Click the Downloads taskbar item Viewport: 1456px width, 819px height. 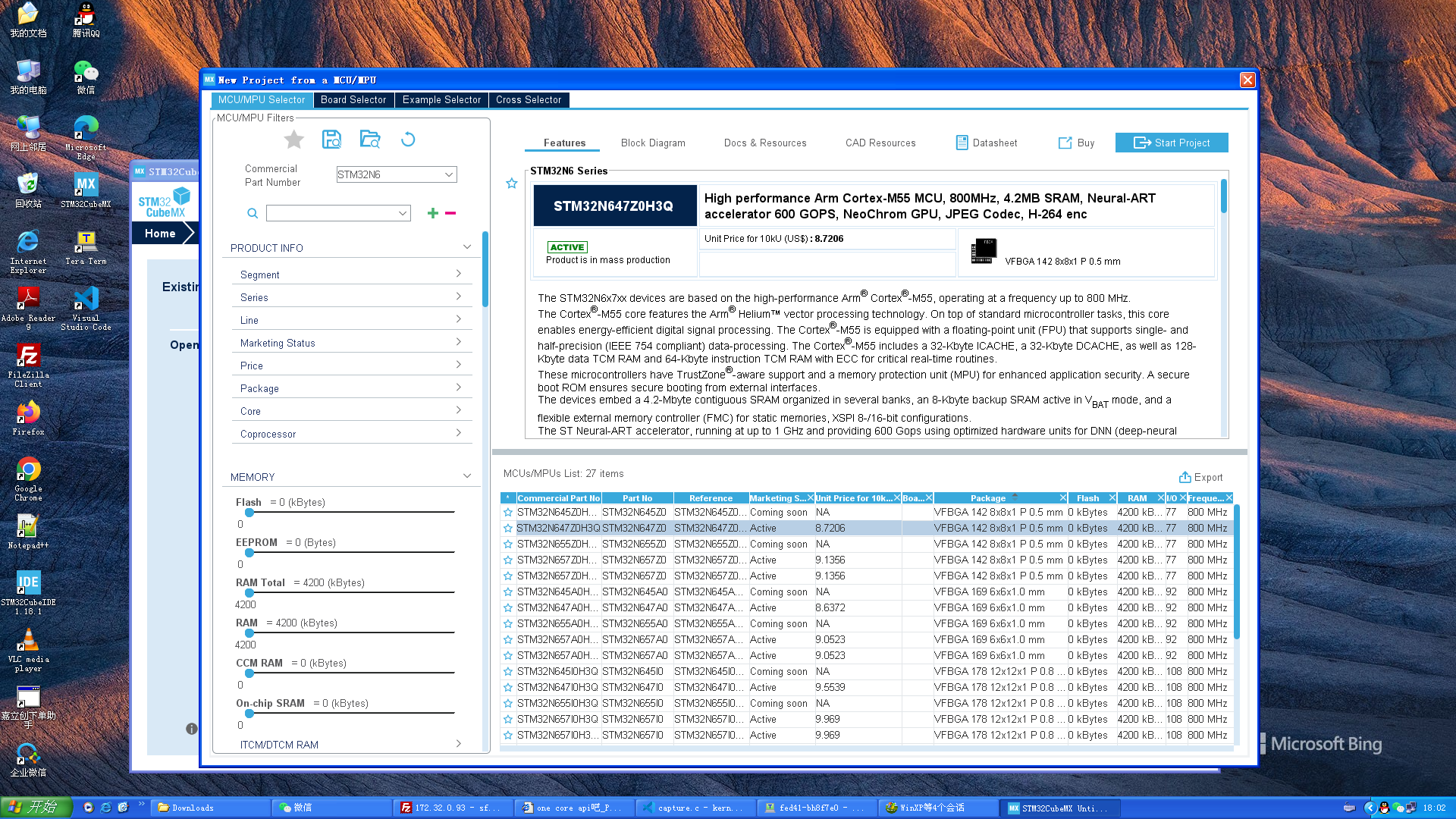point(210,808)
